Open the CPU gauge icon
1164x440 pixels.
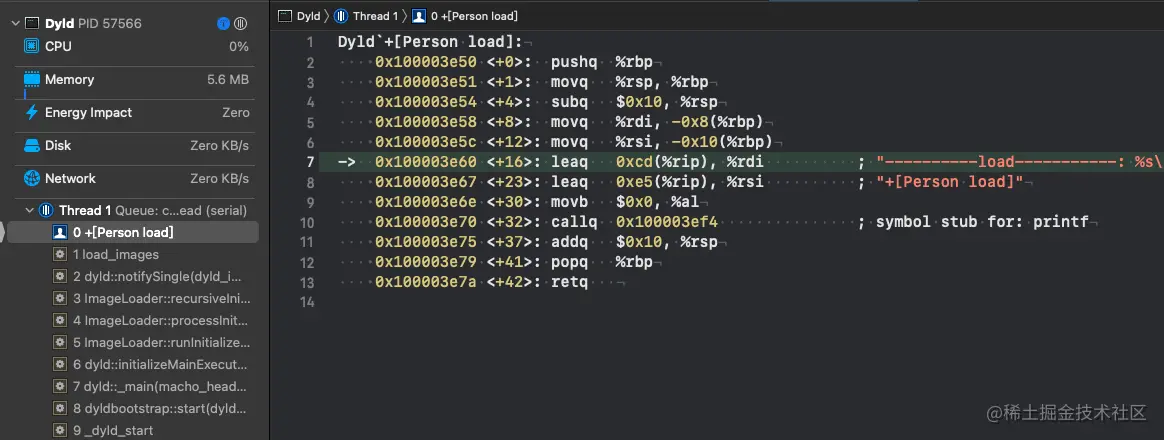tap(31, 46)
